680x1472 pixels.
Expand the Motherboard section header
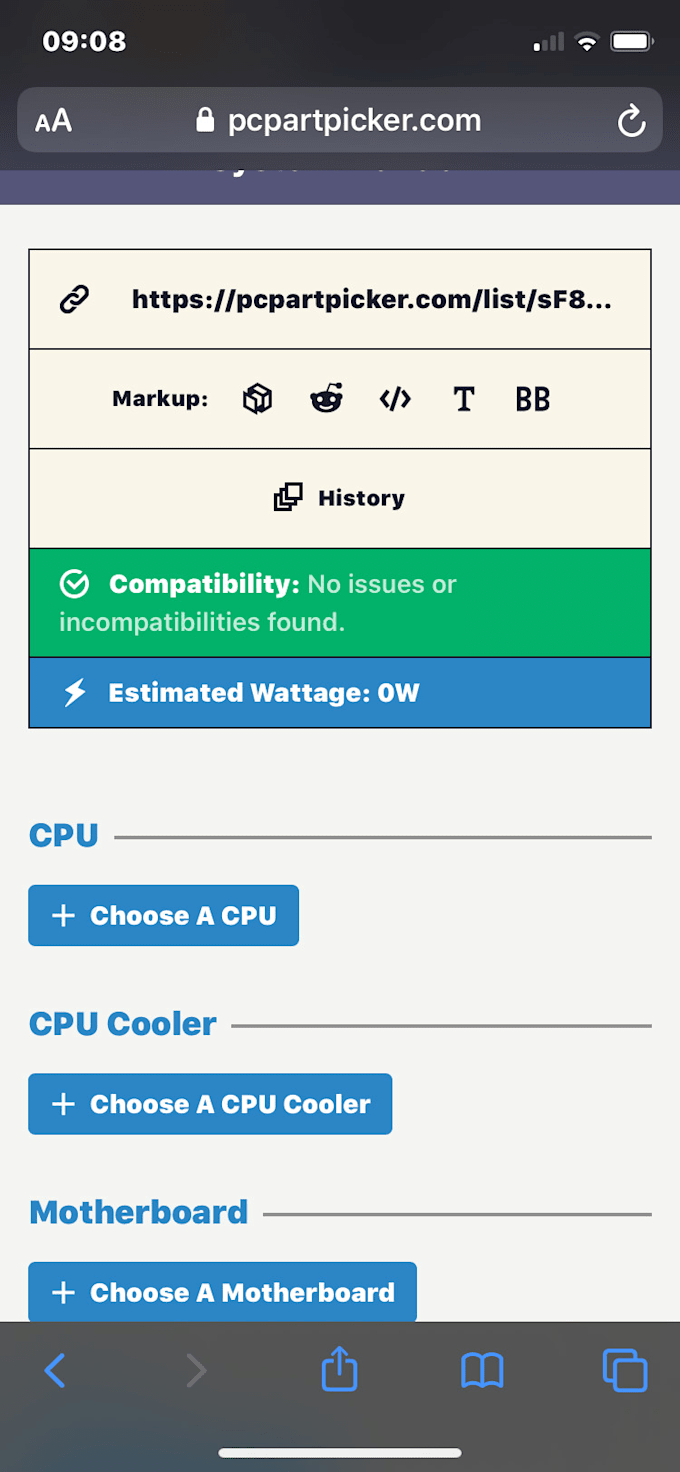[138, 1212]
